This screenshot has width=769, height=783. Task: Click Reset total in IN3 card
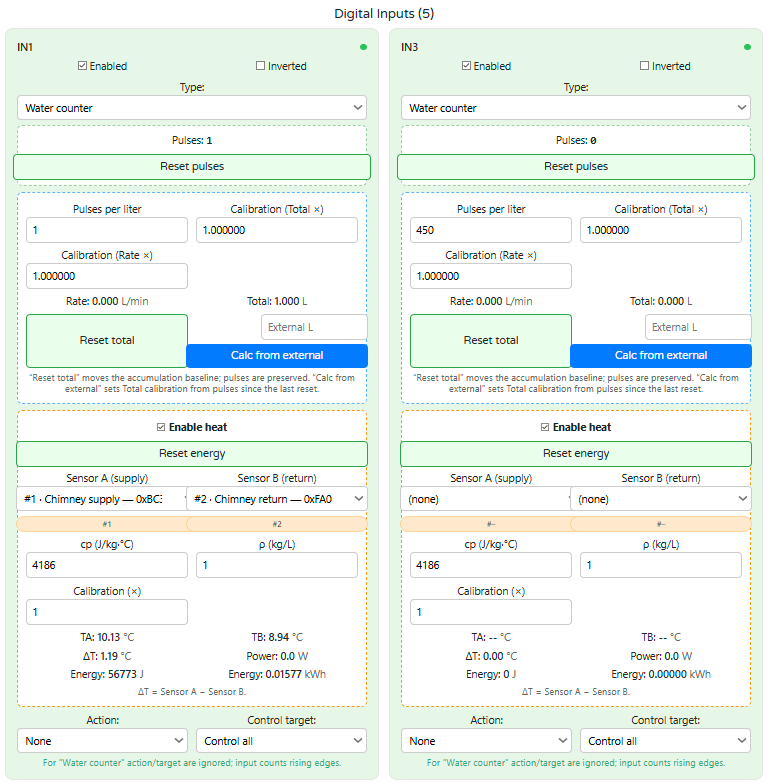491,341
